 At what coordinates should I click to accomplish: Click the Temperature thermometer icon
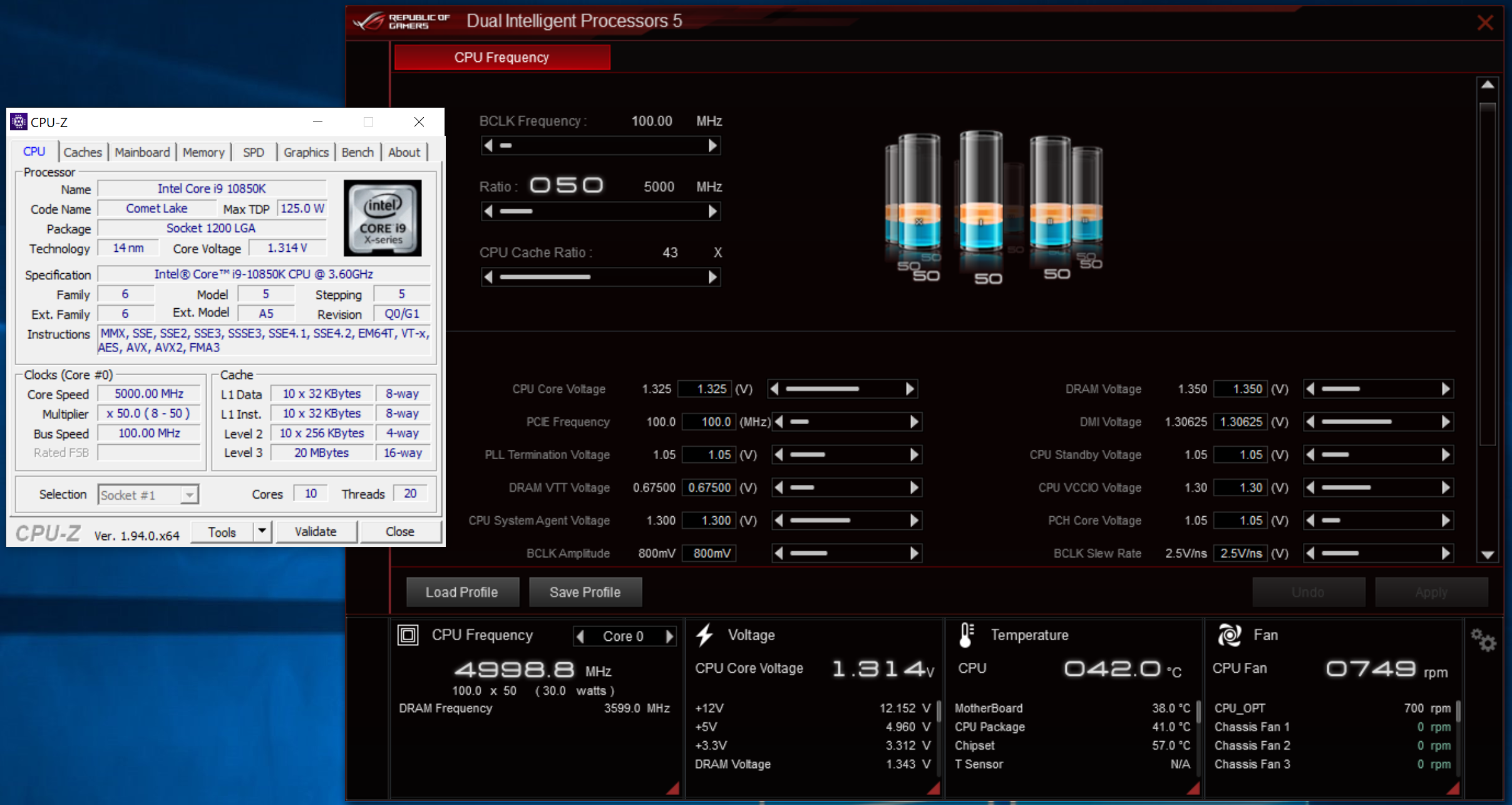[967, 635]
